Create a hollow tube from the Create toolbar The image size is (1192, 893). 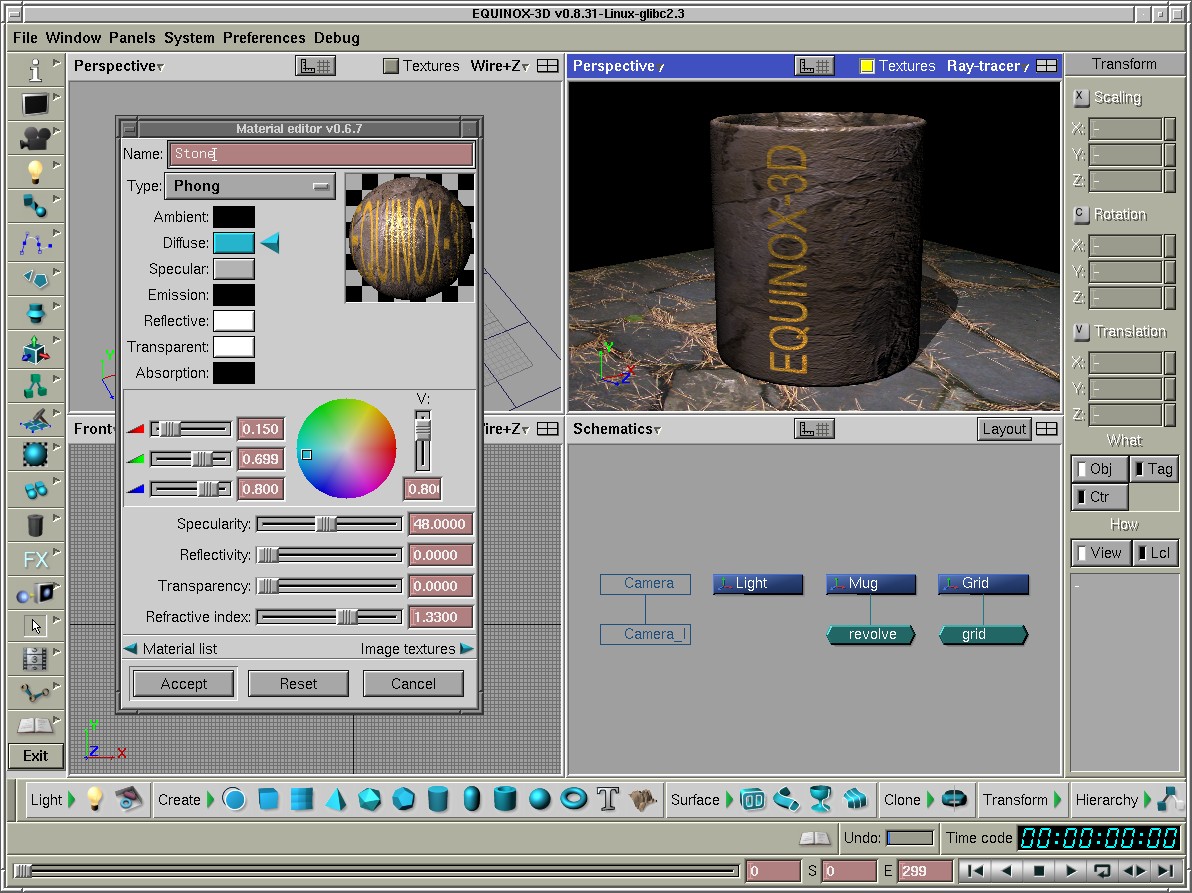pos(505,799)
